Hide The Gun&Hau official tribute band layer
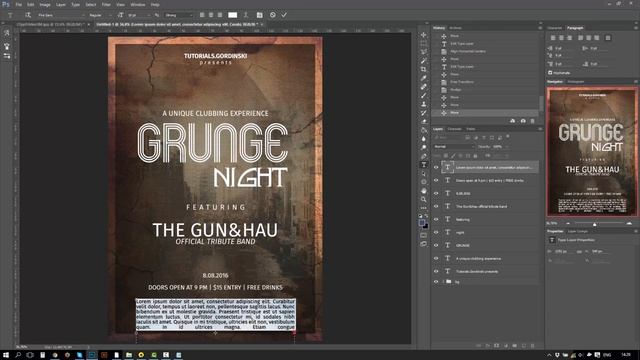Viewport: 640px width, 360px height. pyautogui.click(x=436, y=207)
